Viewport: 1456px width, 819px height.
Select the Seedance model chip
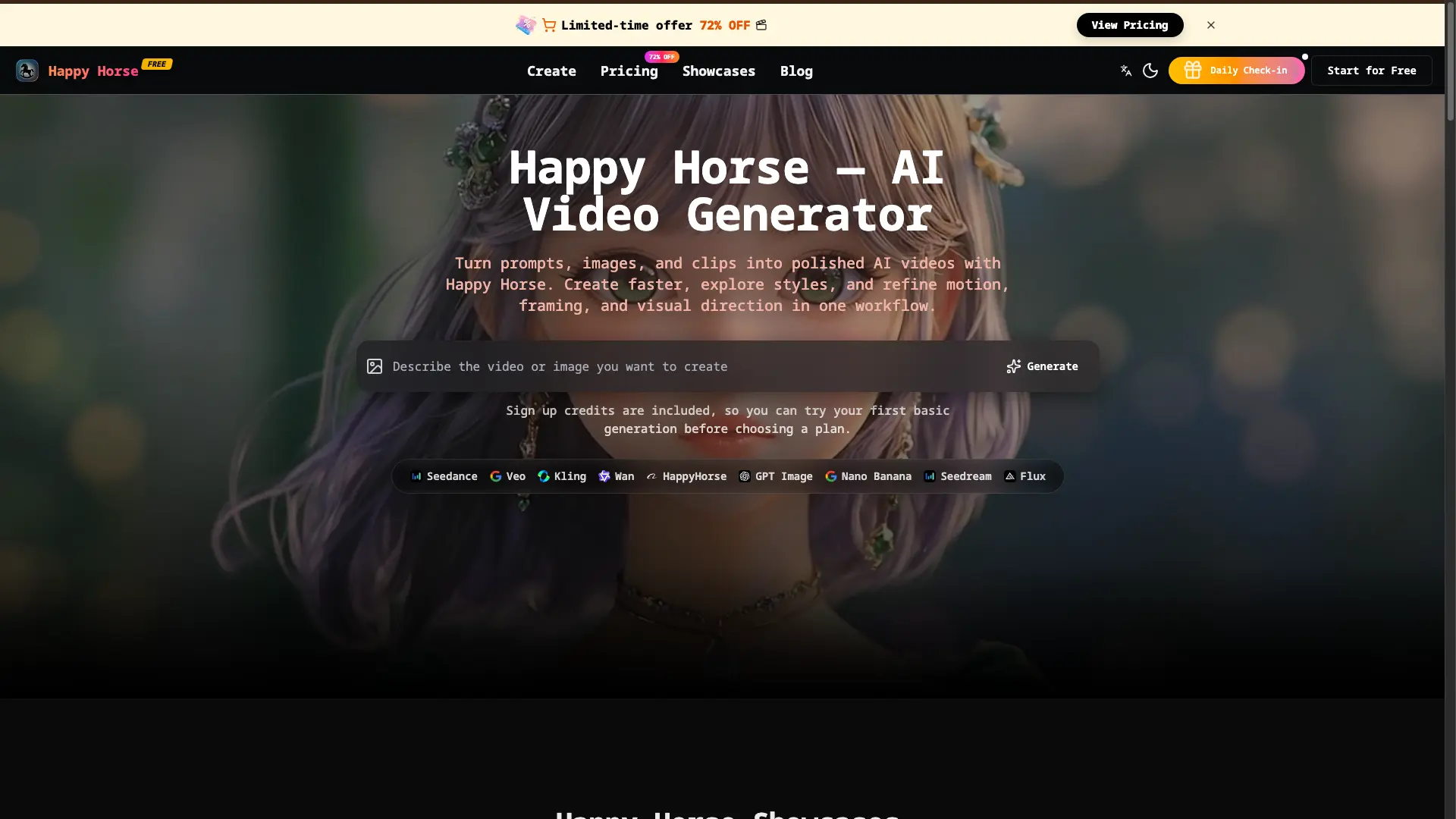[x=444, y=476]
